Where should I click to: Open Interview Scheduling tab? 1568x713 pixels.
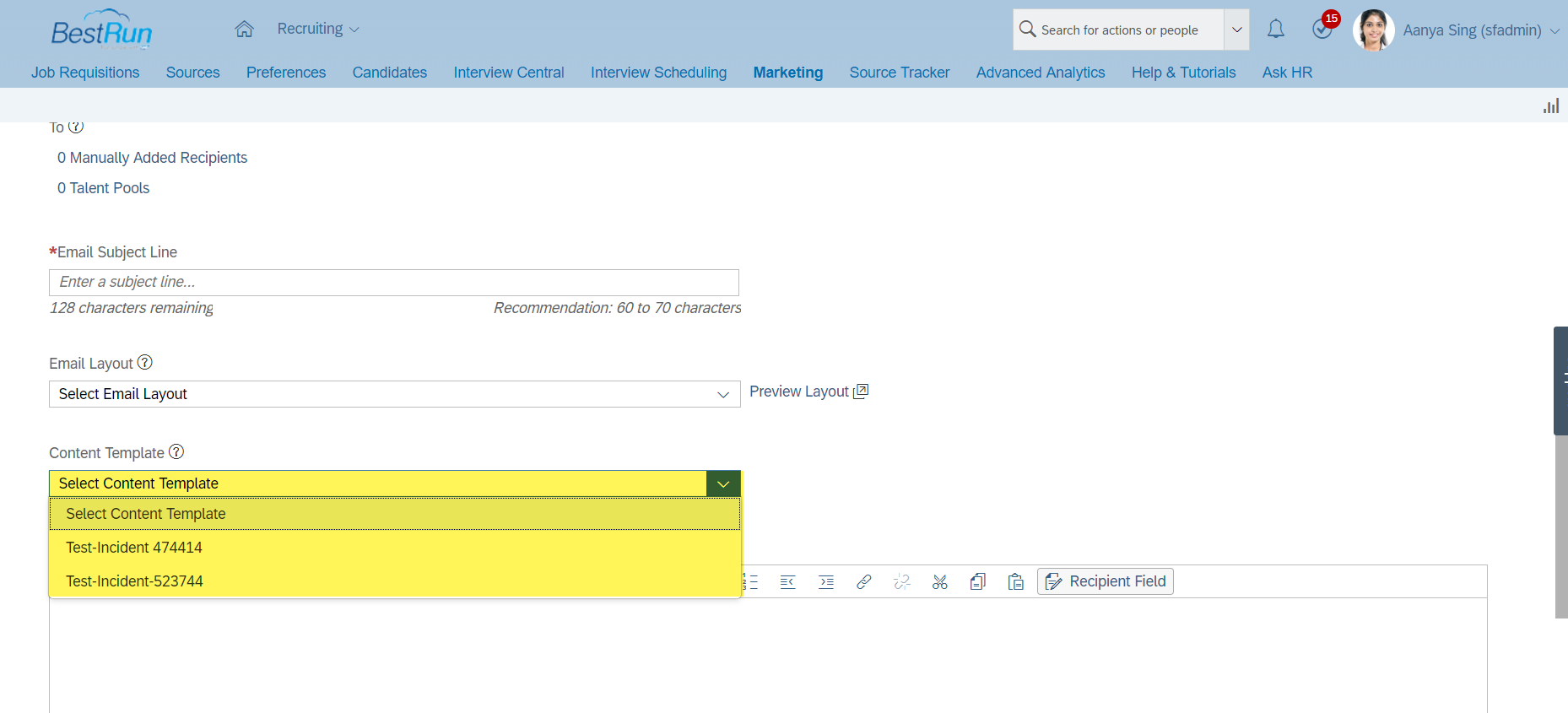[x=658, y=73]
